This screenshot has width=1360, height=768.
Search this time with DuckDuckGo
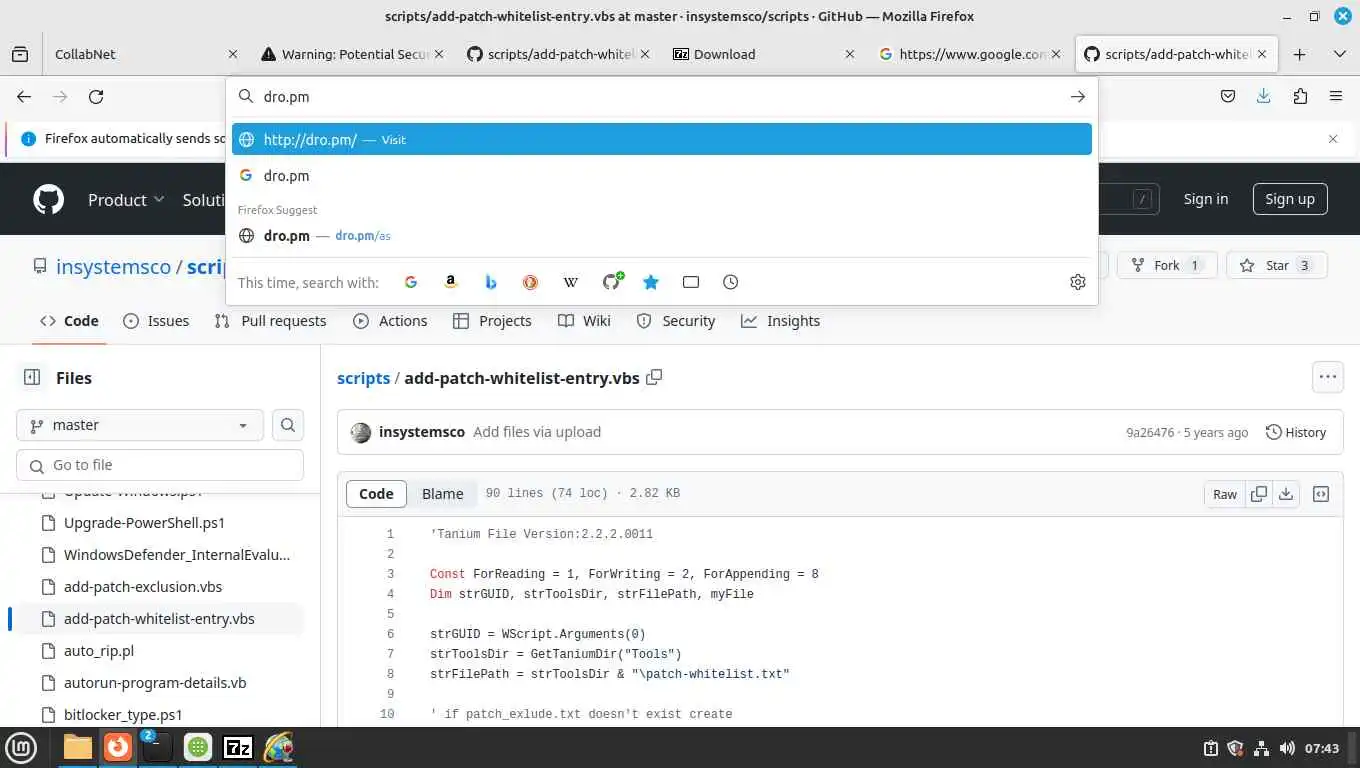pyautogui.click(x=530, y=282)
